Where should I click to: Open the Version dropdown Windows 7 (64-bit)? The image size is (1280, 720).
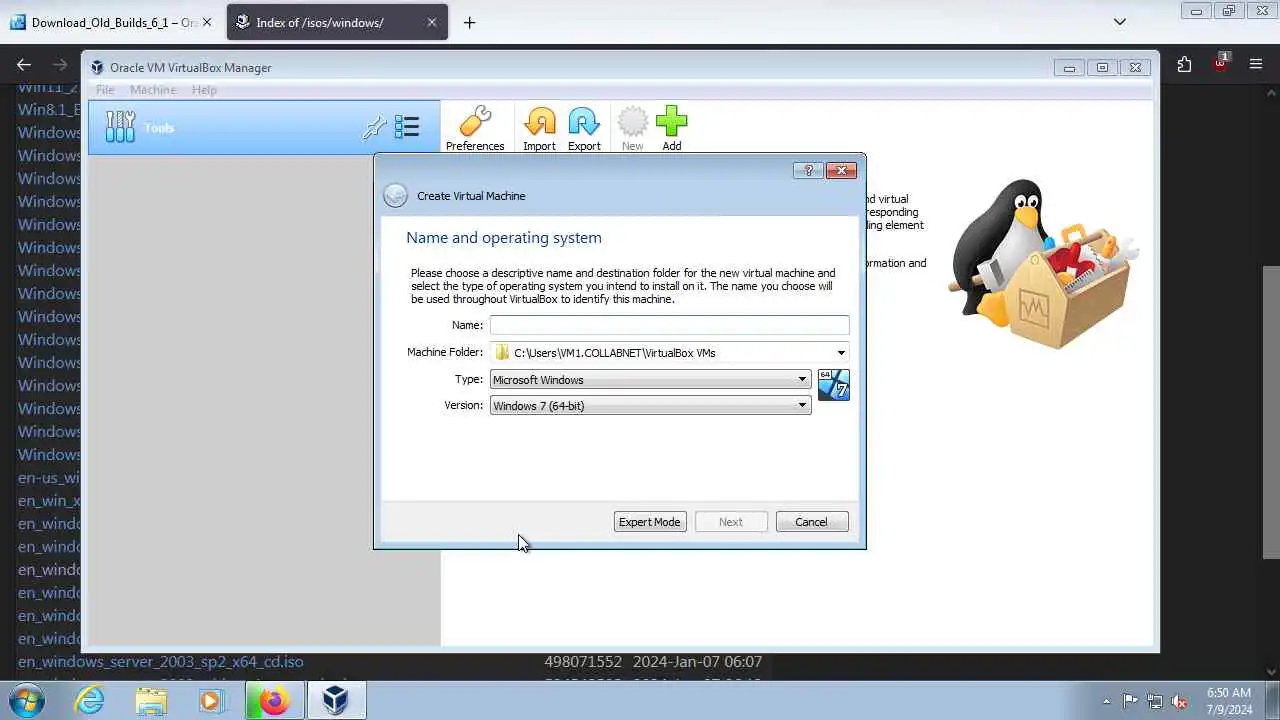pyautogui.click(x=650, y=405)
